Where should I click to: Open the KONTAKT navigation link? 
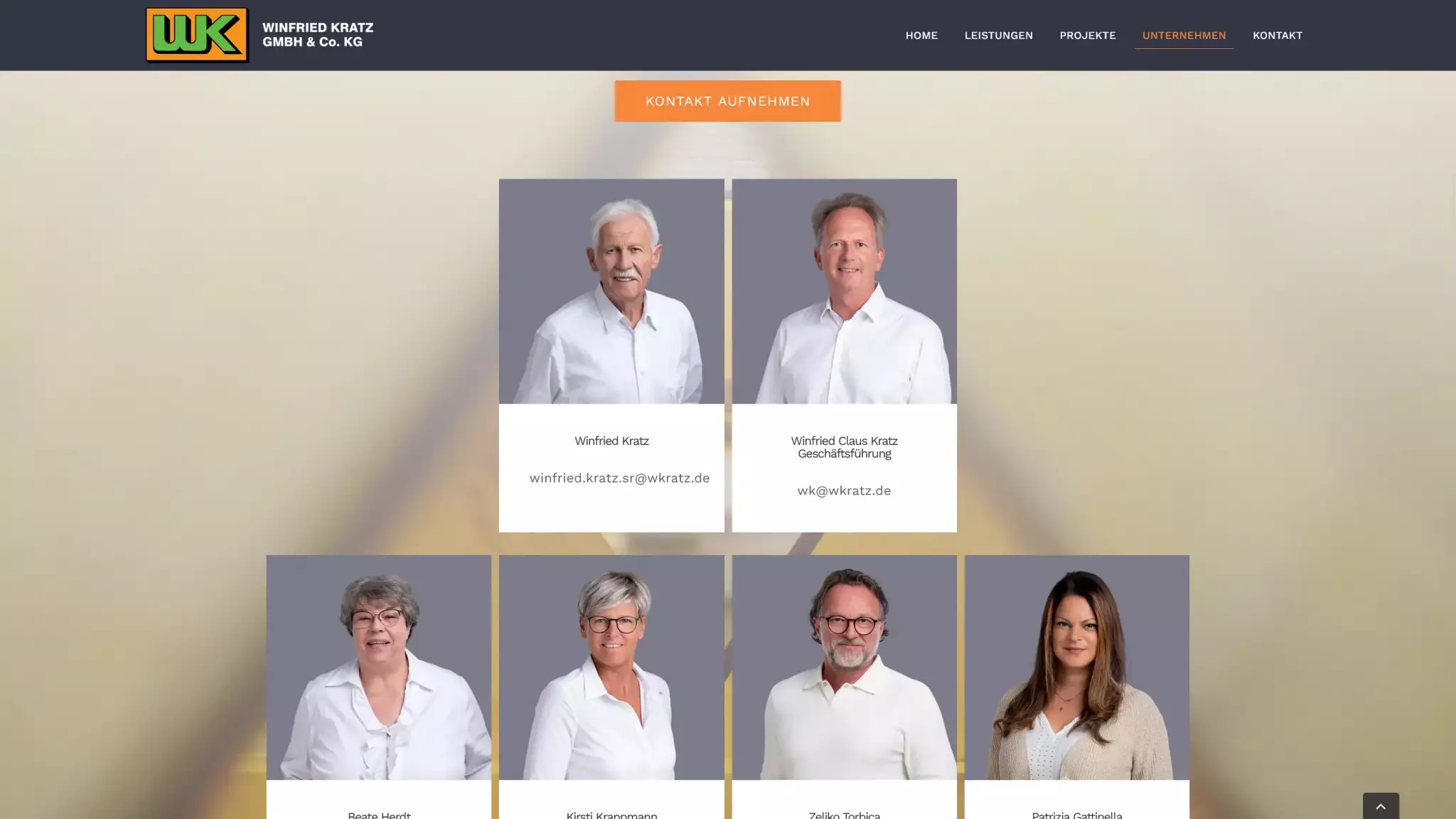click(1277, 36)
